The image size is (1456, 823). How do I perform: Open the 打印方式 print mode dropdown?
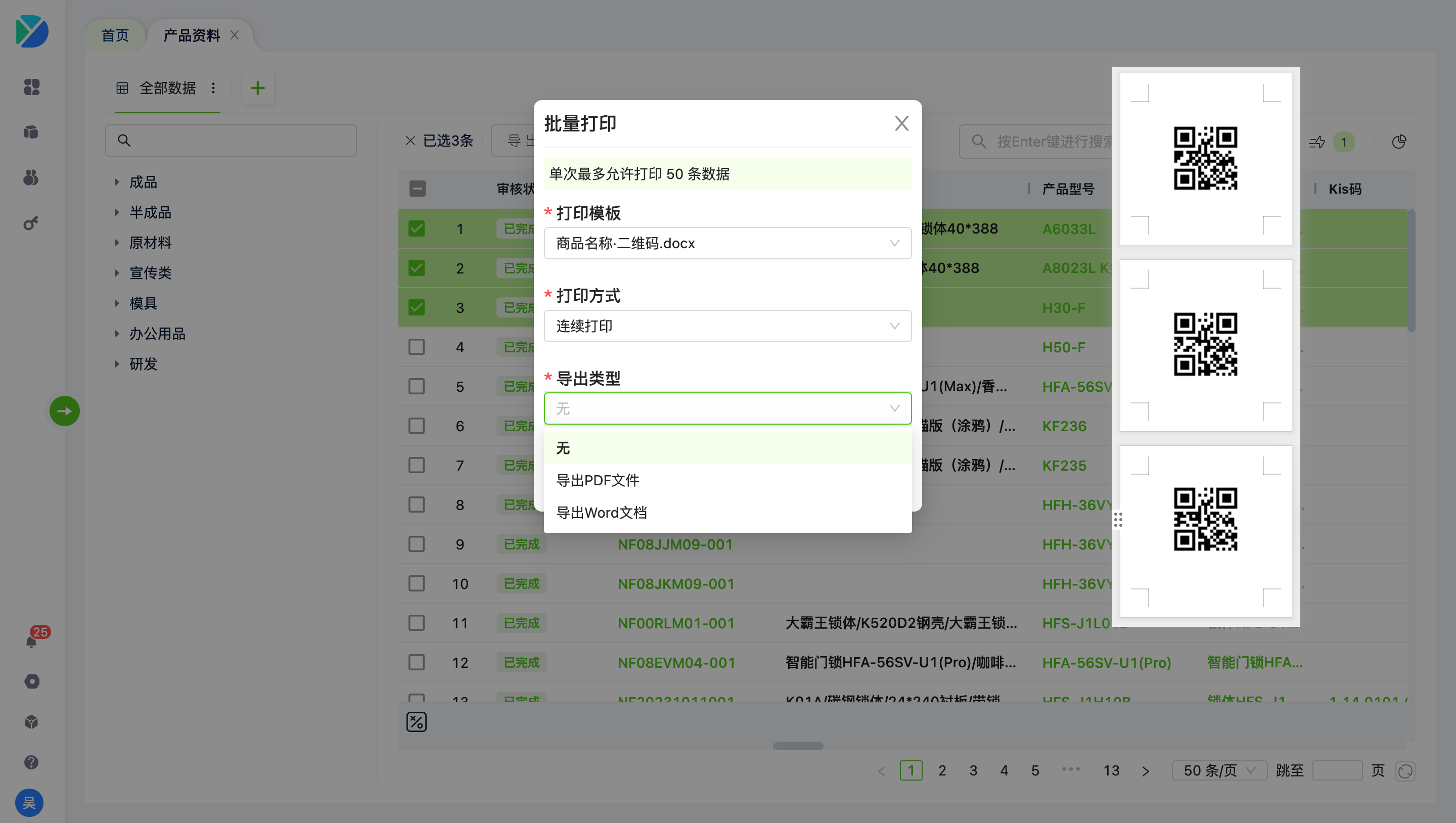pyautogui.click(x=727, y=326)
